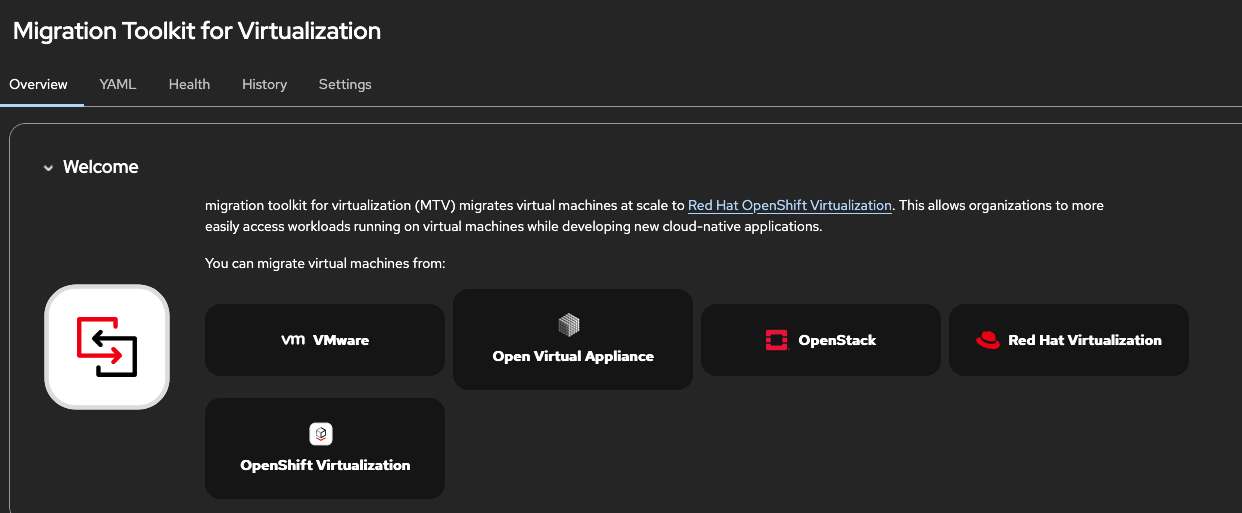The height and width of the screenshot is (513, 1242).
Task: Go to the Settings tab
Action: tap(345, 84)
